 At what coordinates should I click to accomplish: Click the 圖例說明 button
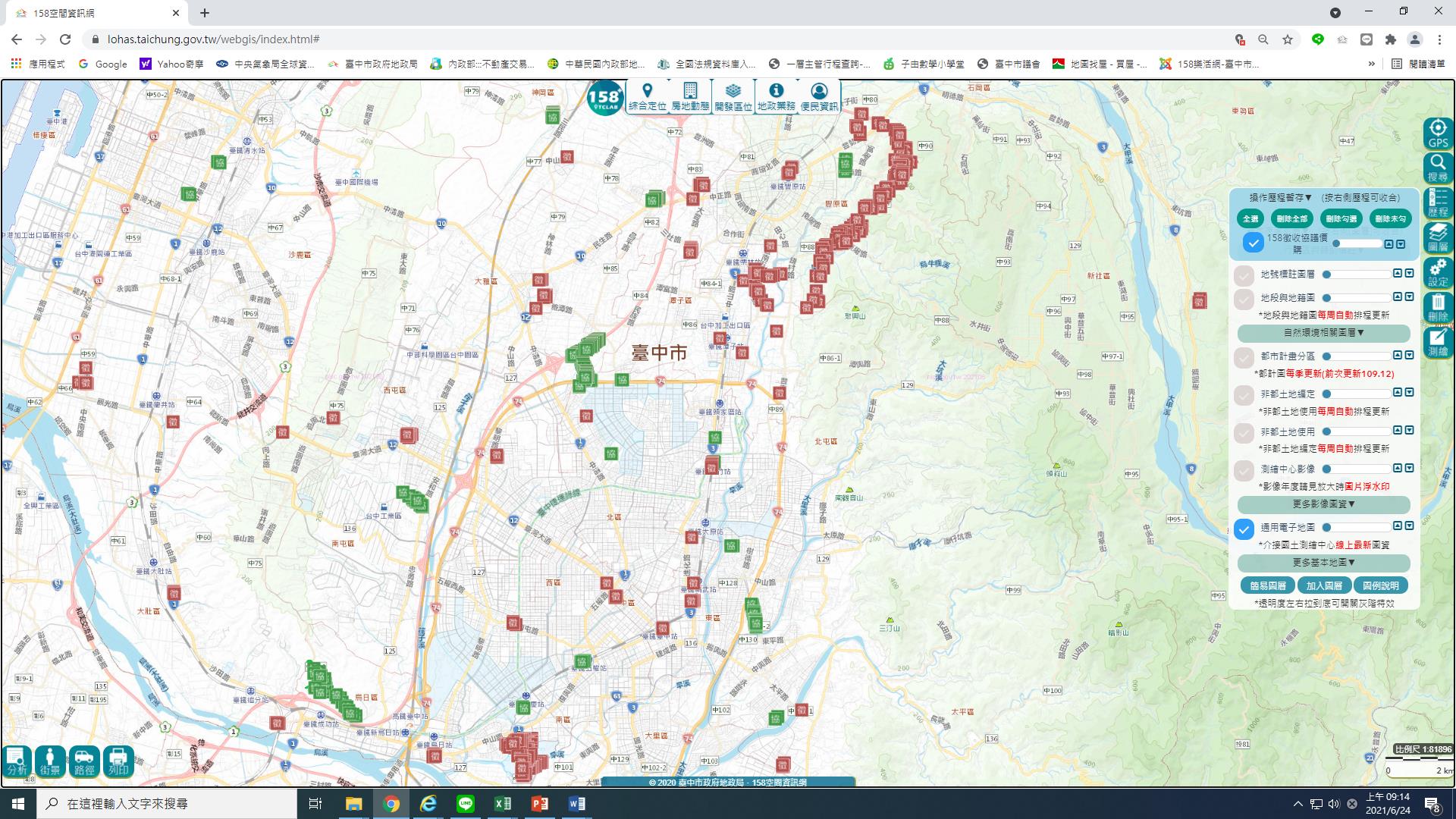click(1380, 585)
